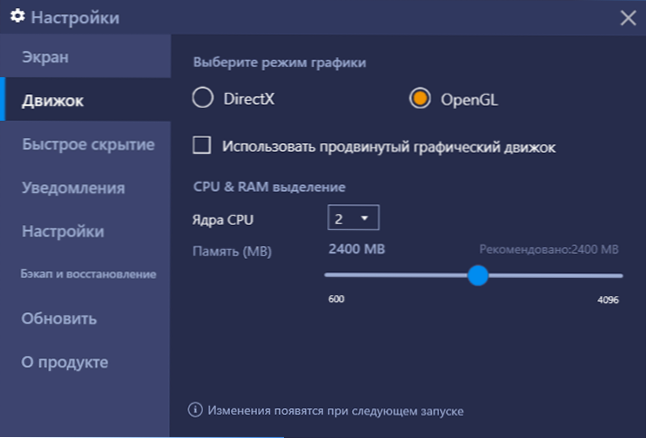Enable the advanced graphics engine checkbox

[x=202, y=145]
